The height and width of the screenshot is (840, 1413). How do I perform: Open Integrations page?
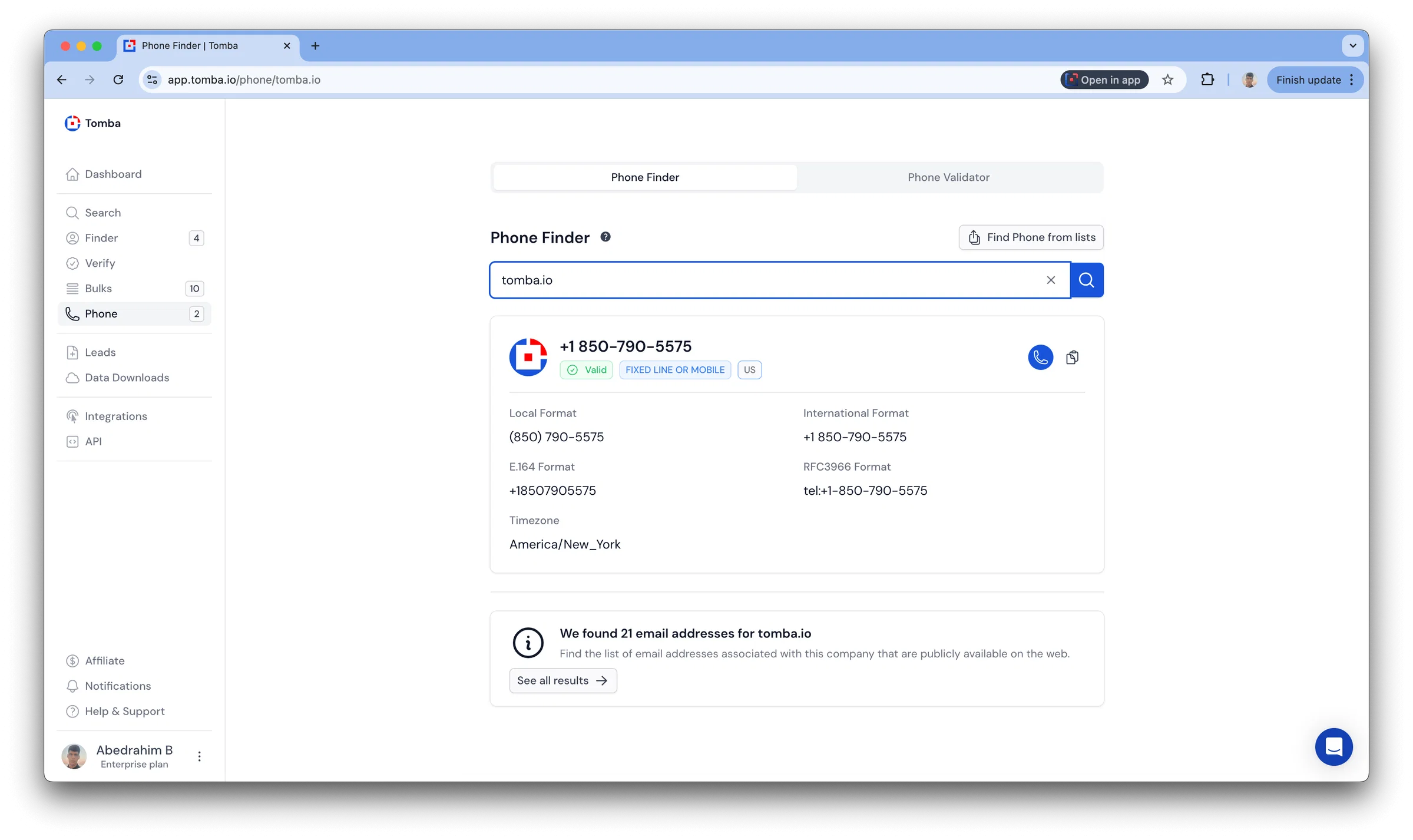pyautogui.click(x=134, y=416)
